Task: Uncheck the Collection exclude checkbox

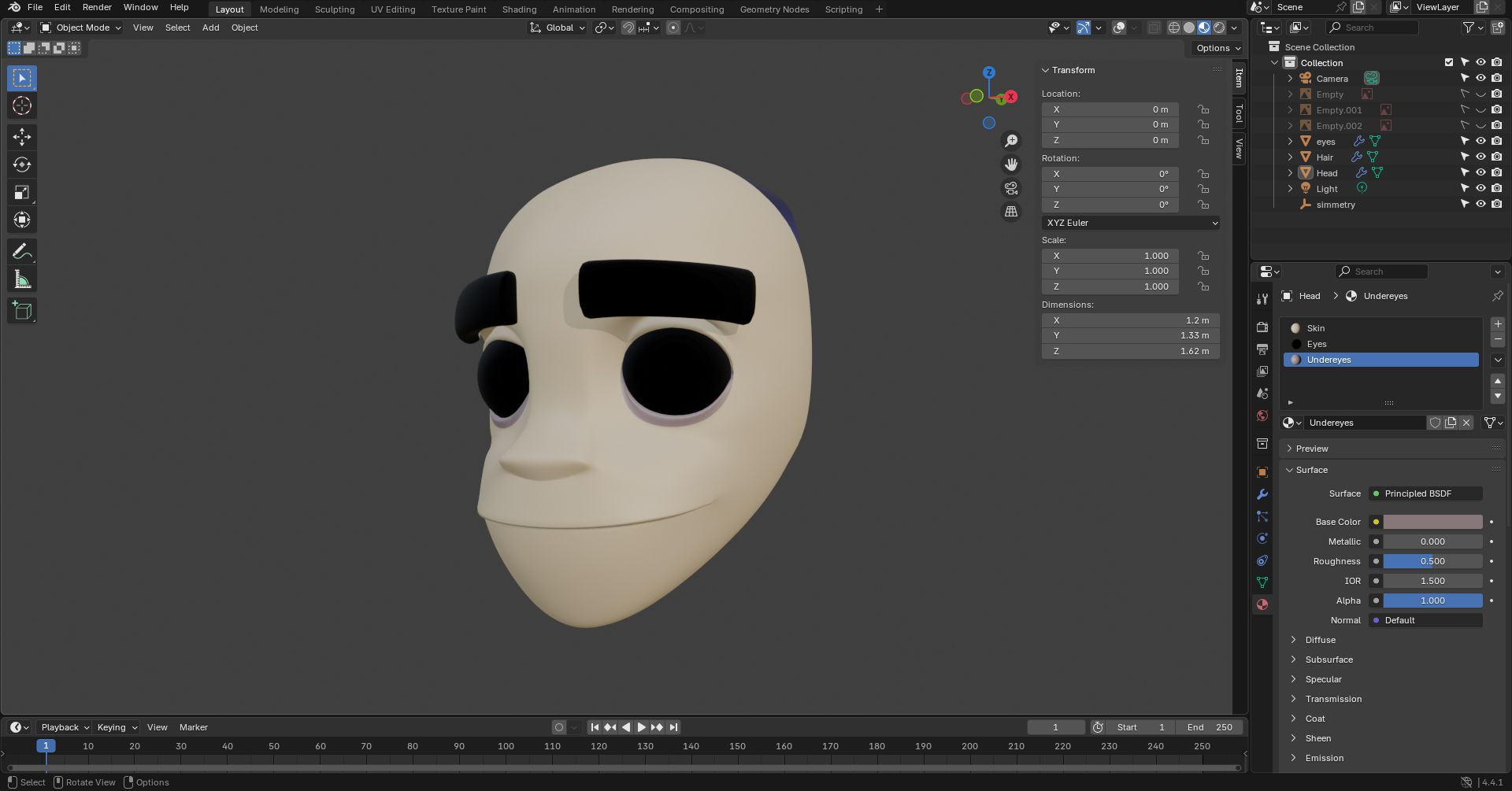Action: coord(1448,63)
